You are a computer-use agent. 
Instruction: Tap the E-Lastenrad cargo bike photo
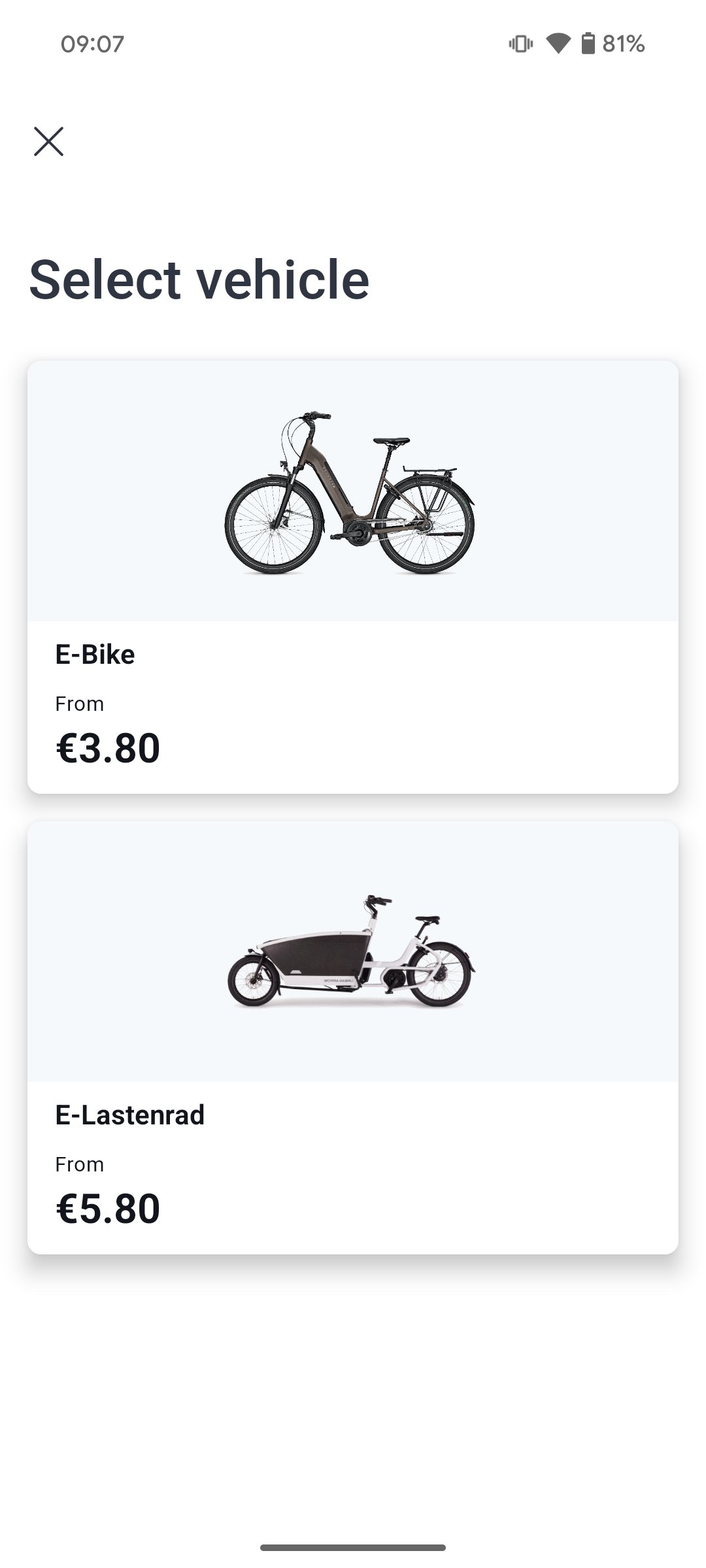(x=351, y=951)
